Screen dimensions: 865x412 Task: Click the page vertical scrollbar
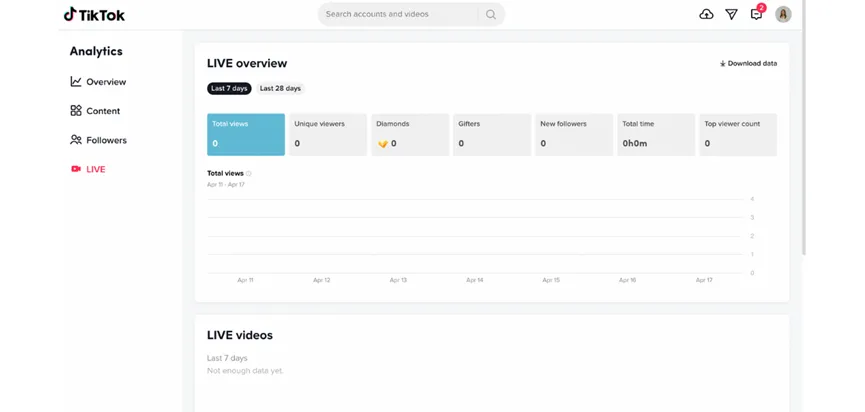(804, 127)
